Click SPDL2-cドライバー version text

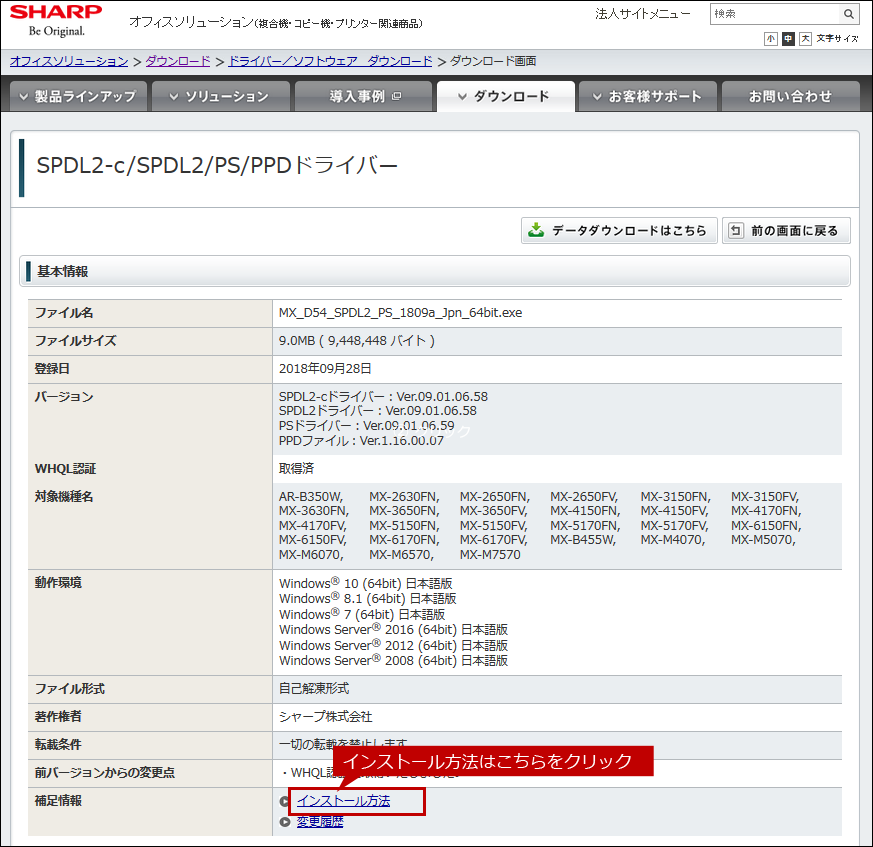coord(383,396)
